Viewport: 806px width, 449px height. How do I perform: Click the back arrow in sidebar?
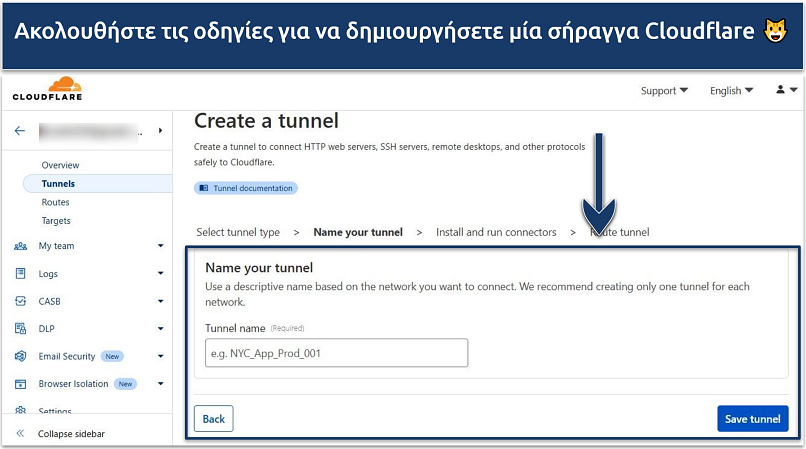pos(20,131)
